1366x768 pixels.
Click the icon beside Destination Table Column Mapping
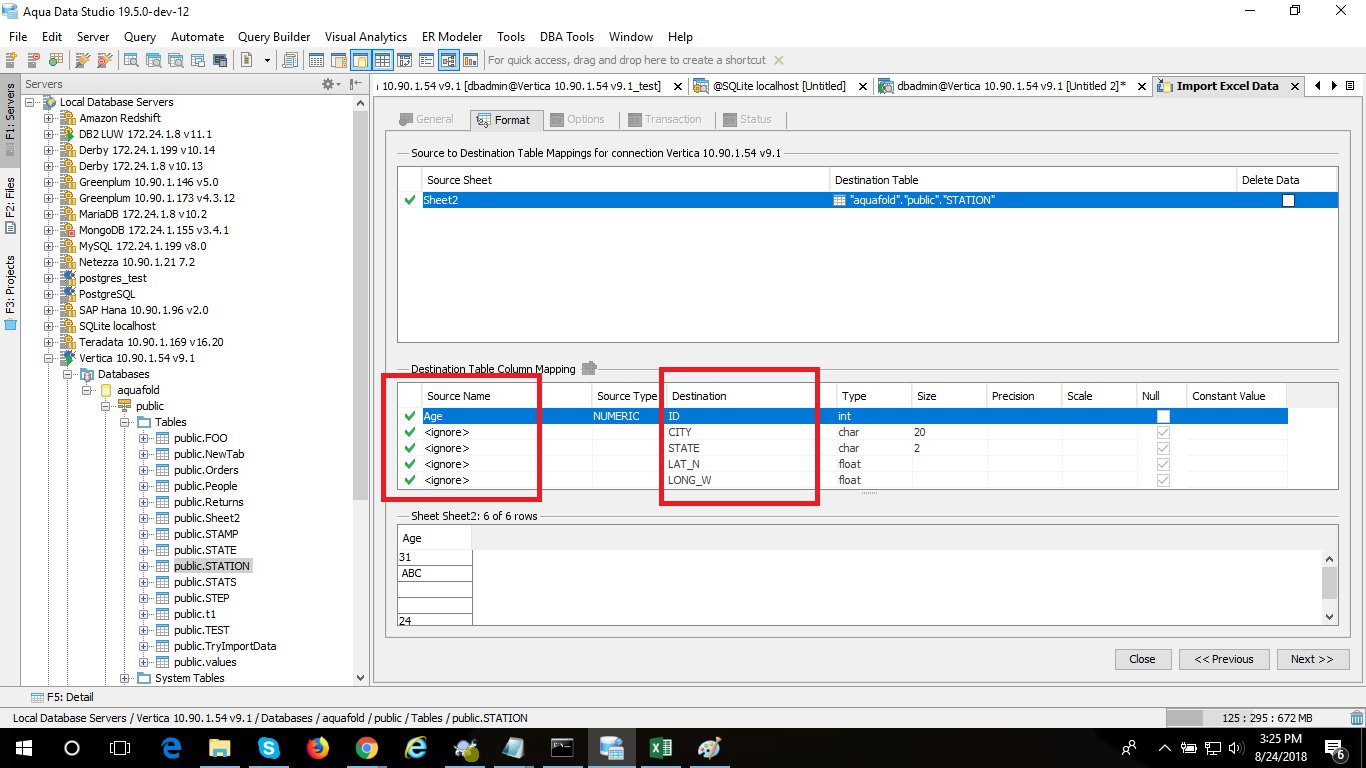point(589,368)
